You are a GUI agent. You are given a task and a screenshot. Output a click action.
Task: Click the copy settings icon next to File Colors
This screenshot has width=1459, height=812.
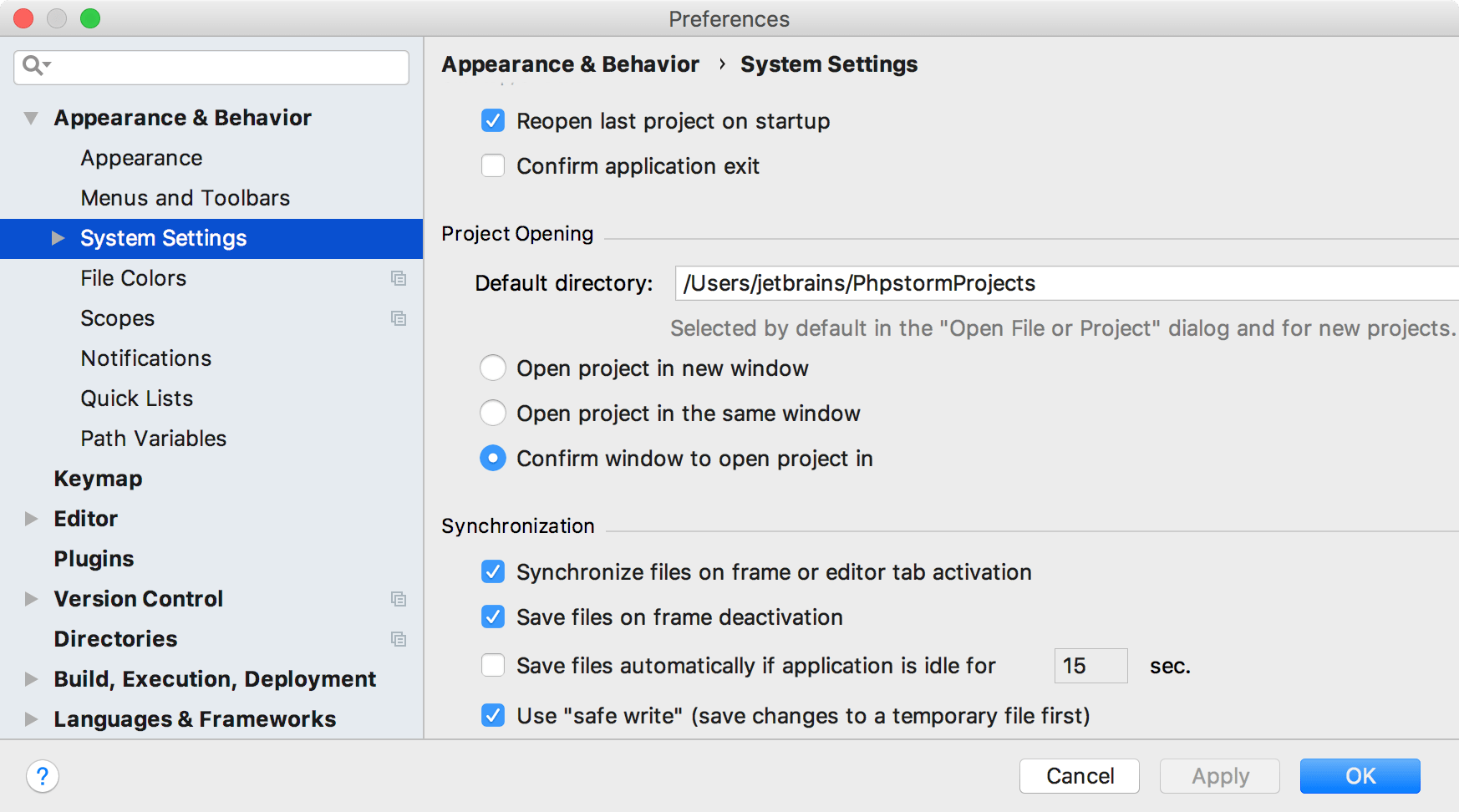[399, 279]
